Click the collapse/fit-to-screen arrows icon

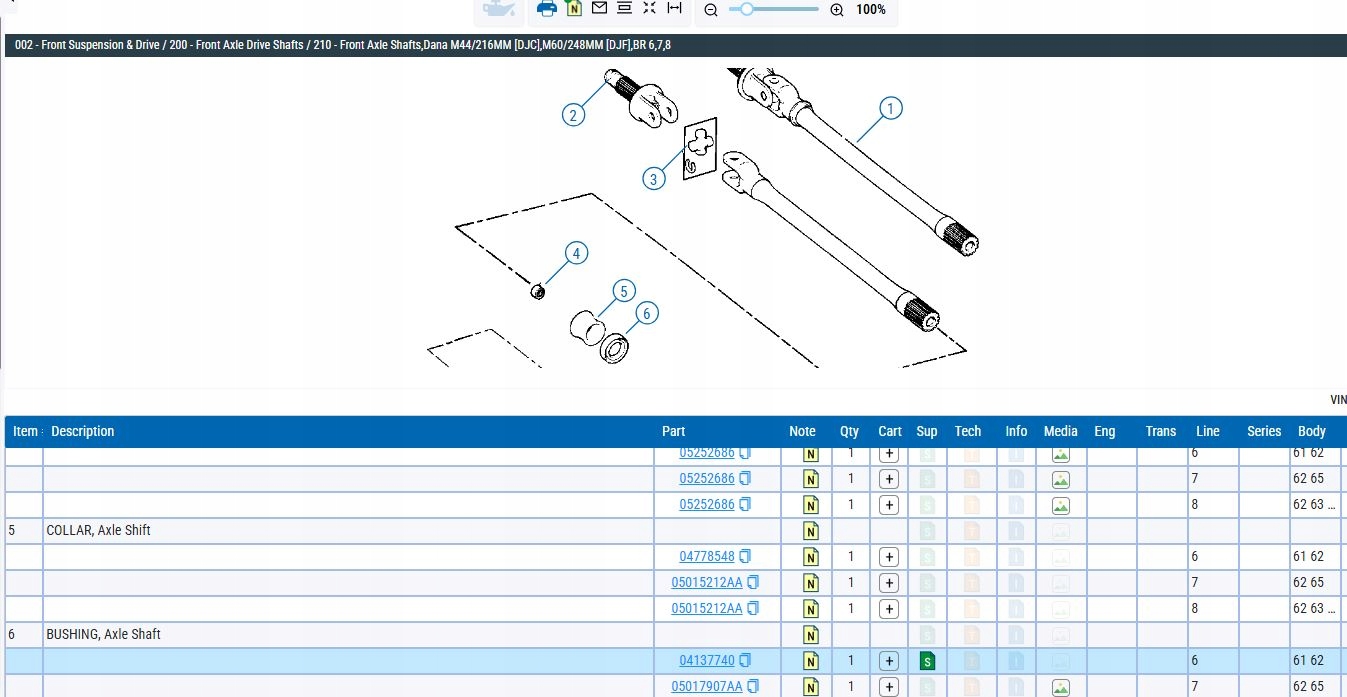pyautogui.click(x=649, y=8)
